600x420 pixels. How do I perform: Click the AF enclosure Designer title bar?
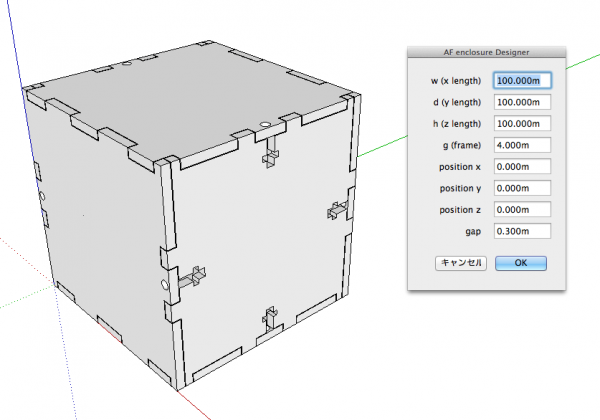tap(487, 50)
